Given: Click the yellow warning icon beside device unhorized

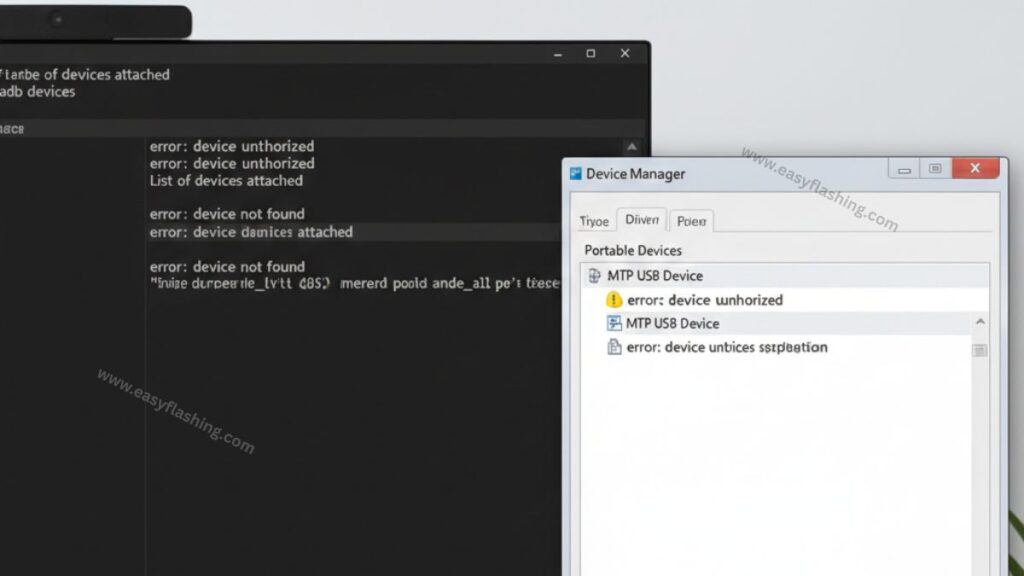Looking at the screenshot, I should coord(614,300).
